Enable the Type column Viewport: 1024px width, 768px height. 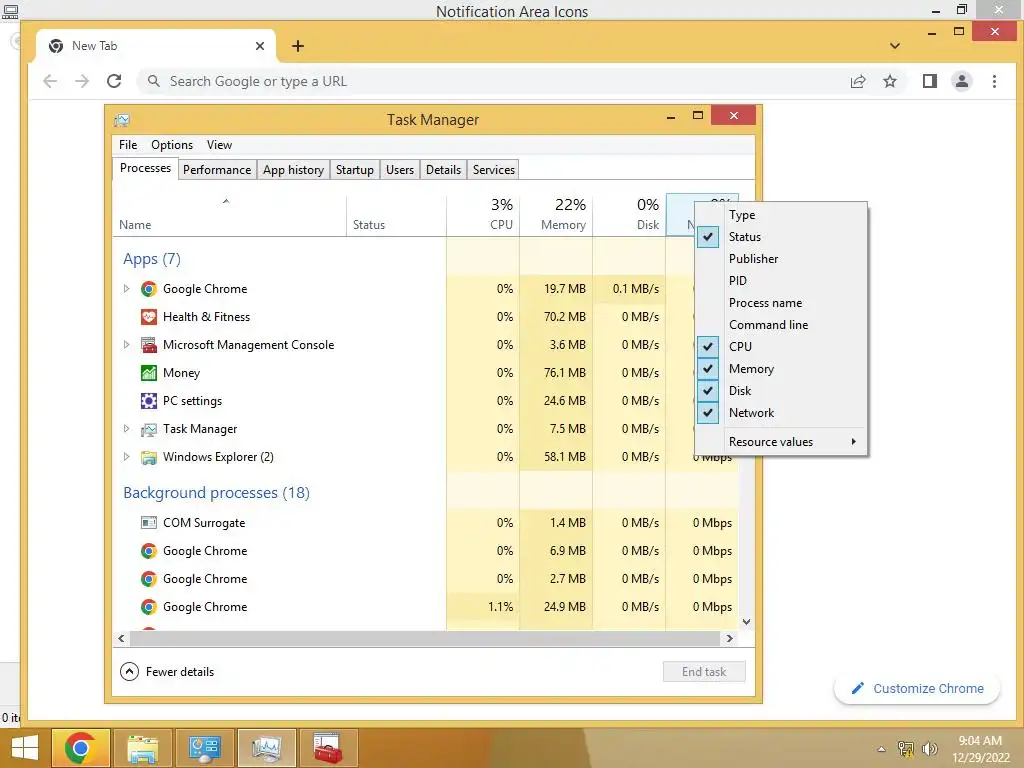(781, 215)
